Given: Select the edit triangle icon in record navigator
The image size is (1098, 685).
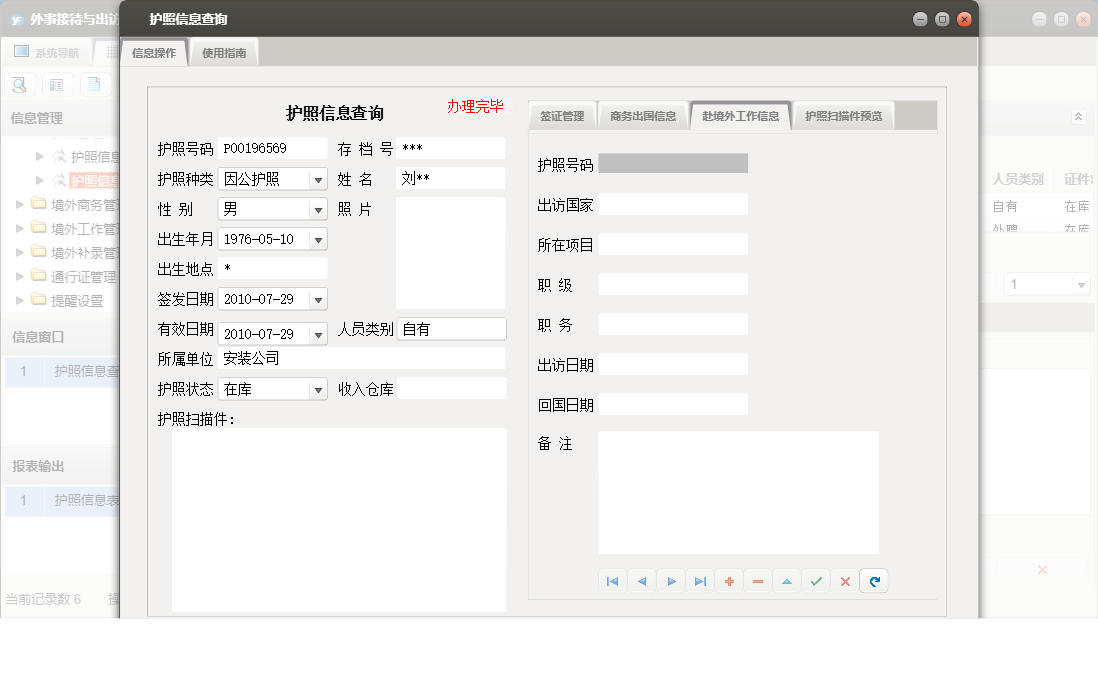Looking at the screenshot, I should [x=786, y=580].
